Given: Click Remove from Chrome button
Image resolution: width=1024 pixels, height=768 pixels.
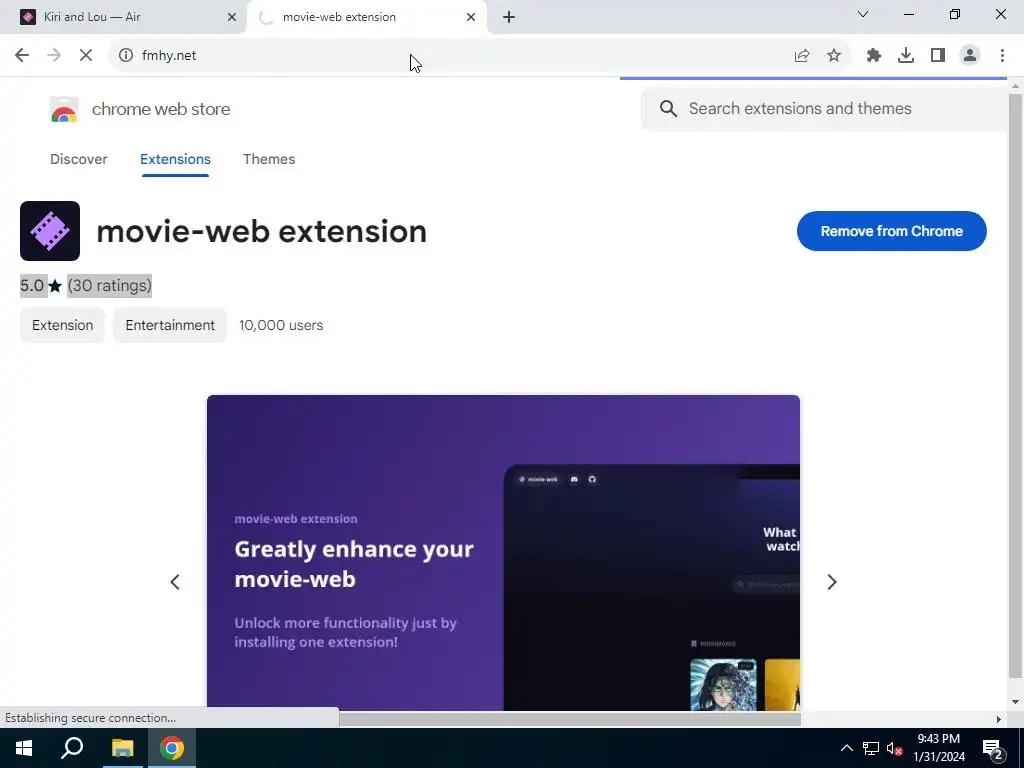Looking at the screenshot, I should click(891, 231).
